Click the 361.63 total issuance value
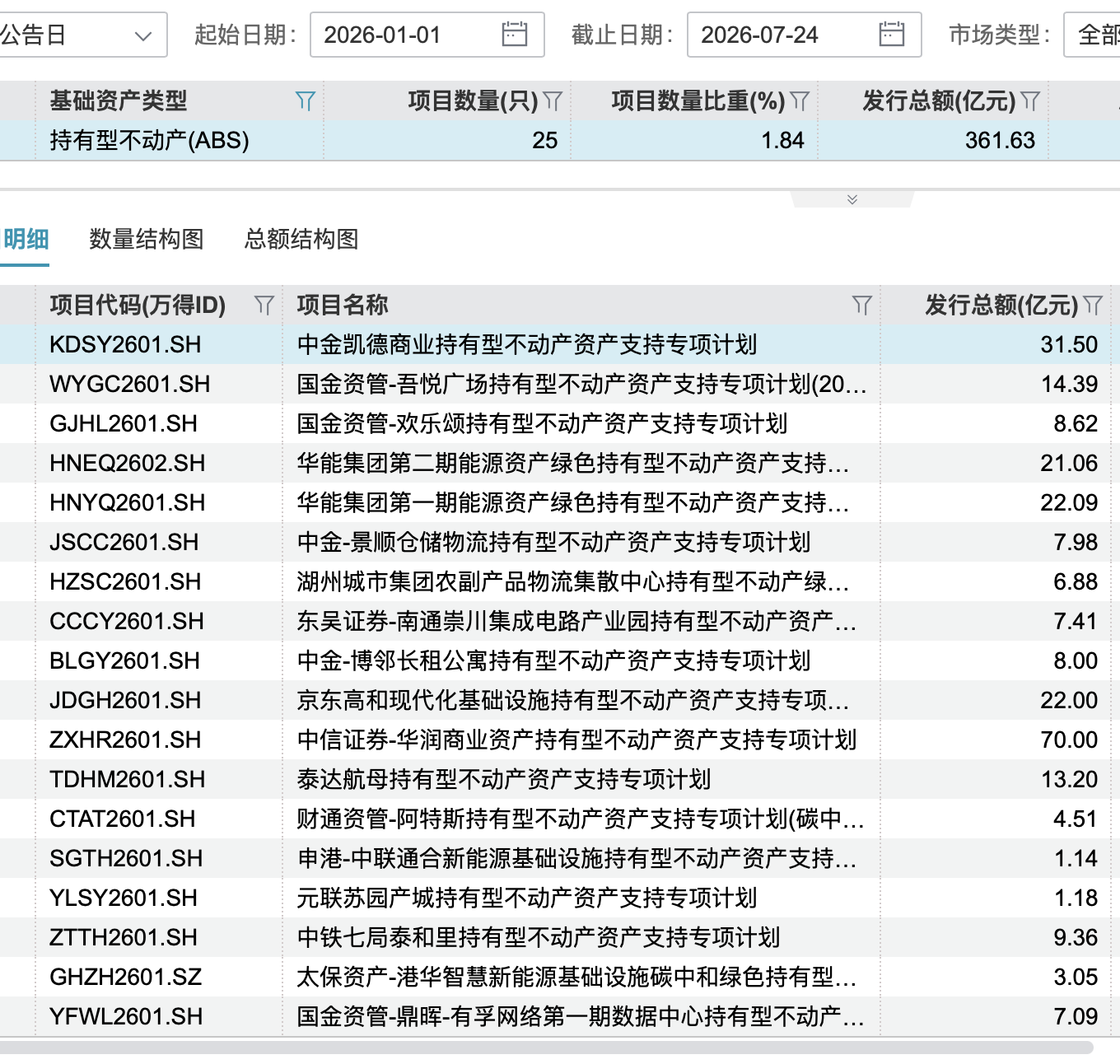The width and height of the screenshot is (1120, 1064). pyautogui.click(x=1000, y=141)
